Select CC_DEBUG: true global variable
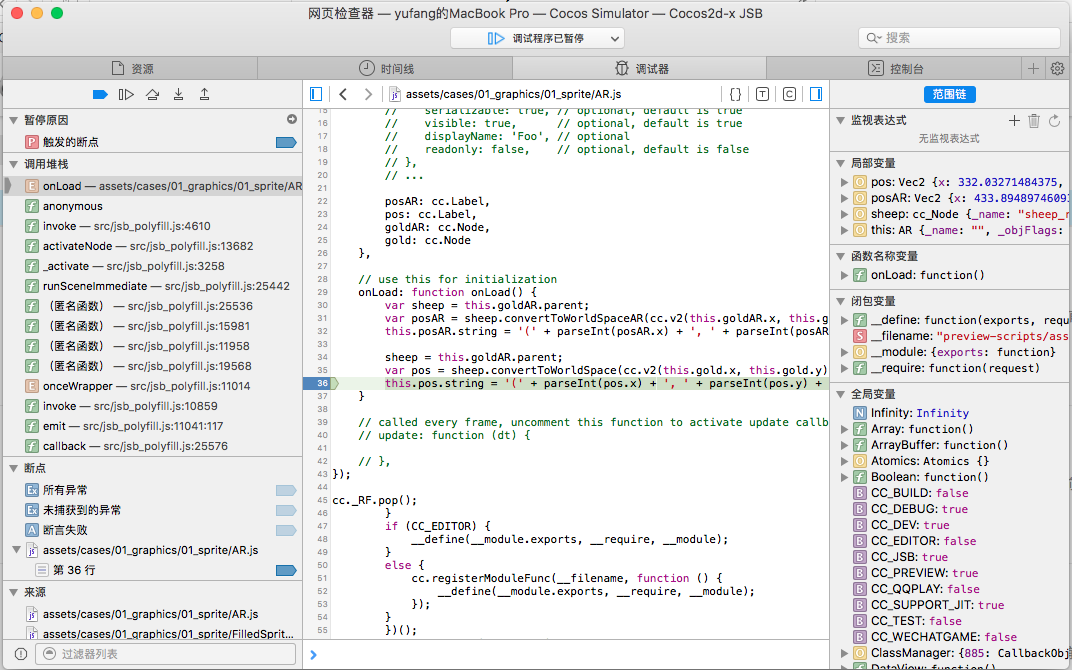The height and width of the screenshot is (670, 1072). [951, 509]
